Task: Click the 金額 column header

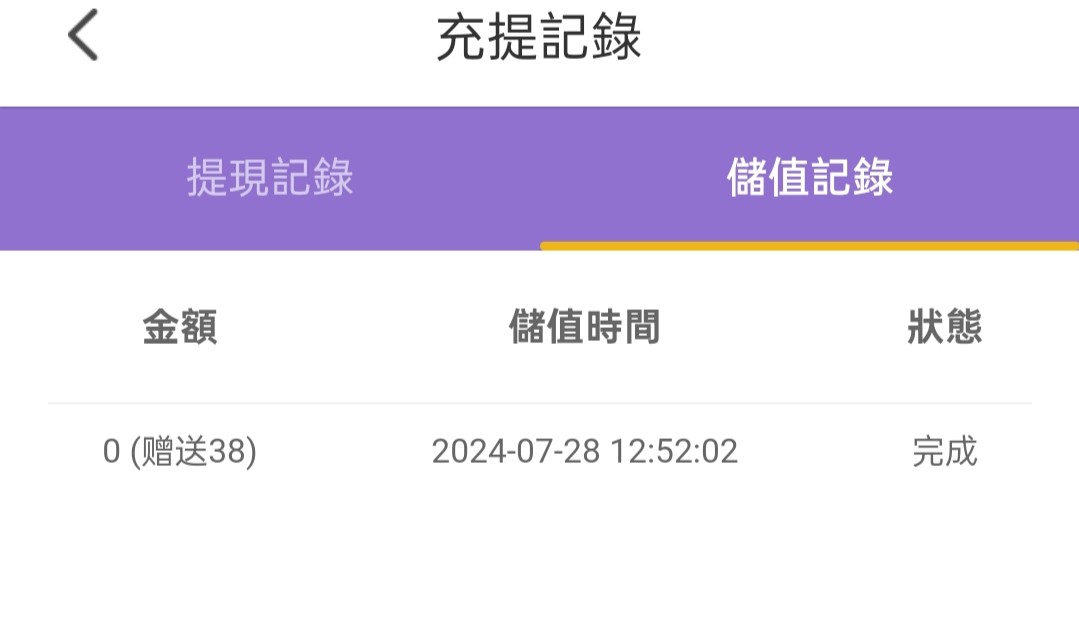Action: (180, 327)
